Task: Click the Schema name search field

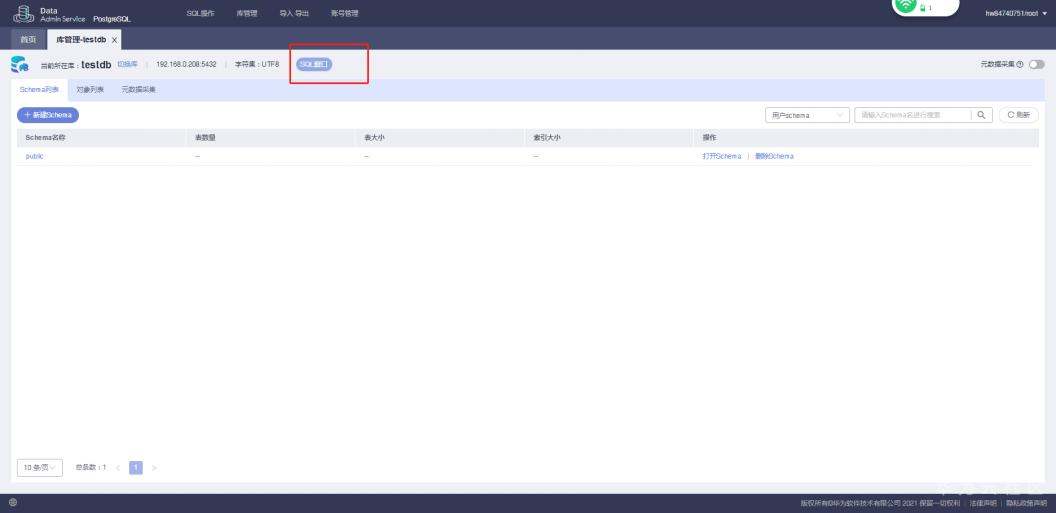Action: (913, 115)
